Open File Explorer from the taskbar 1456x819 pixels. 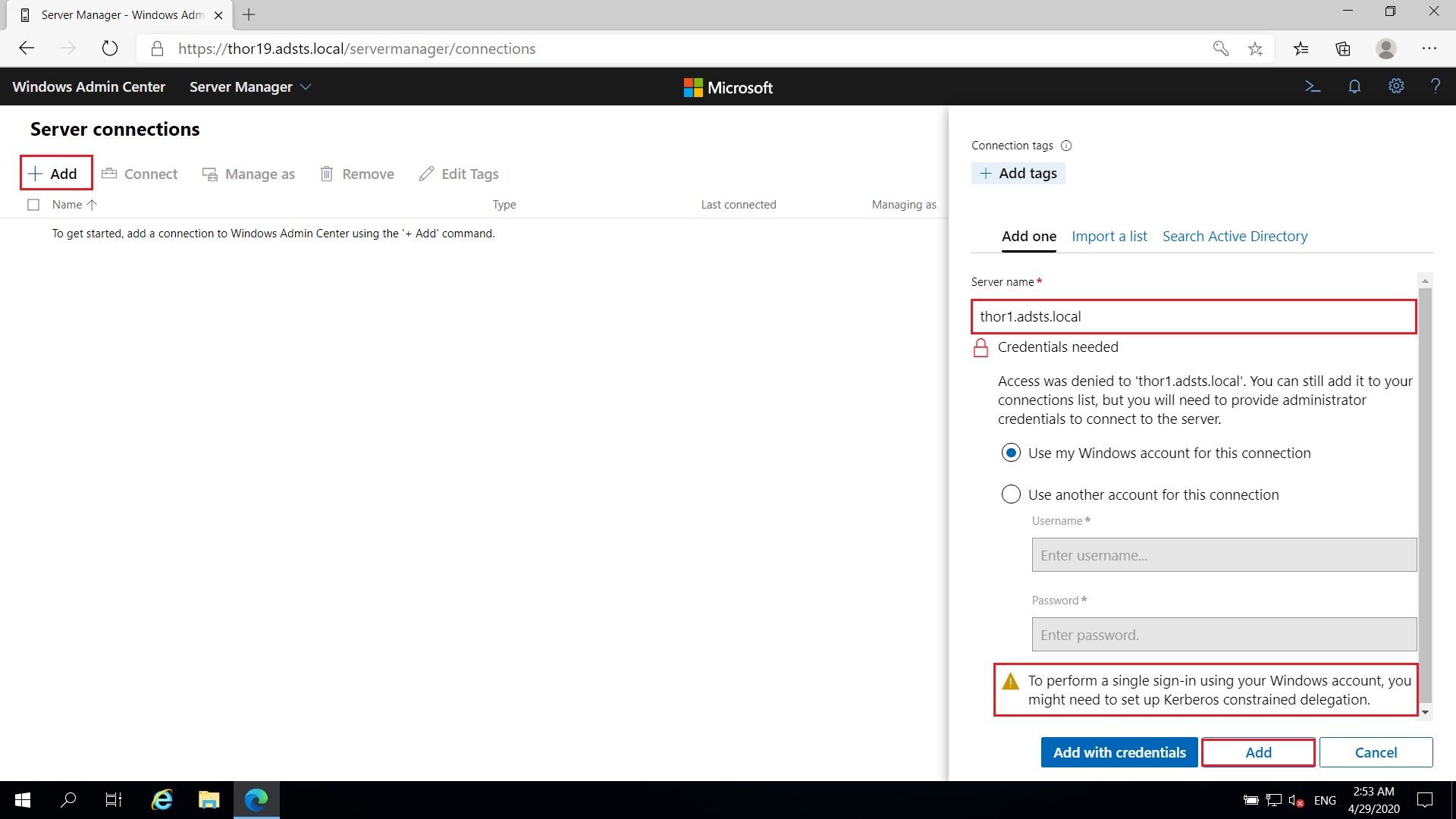tap(209, 800)
